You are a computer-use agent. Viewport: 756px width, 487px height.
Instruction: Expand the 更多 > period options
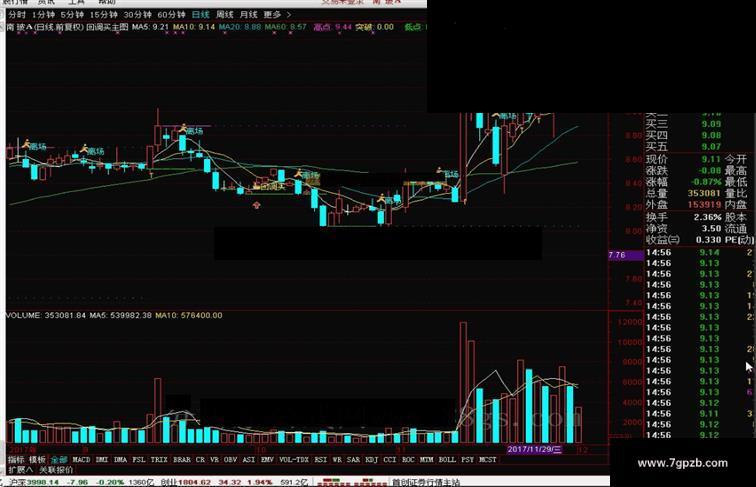(x=278, y=15)
